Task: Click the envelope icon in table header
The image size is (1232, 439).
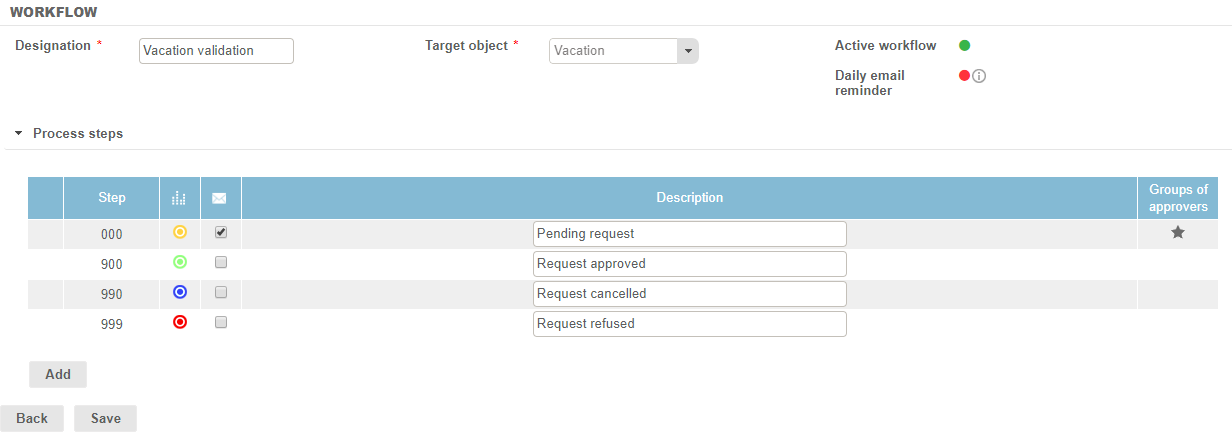Action: tap(220, 198)
